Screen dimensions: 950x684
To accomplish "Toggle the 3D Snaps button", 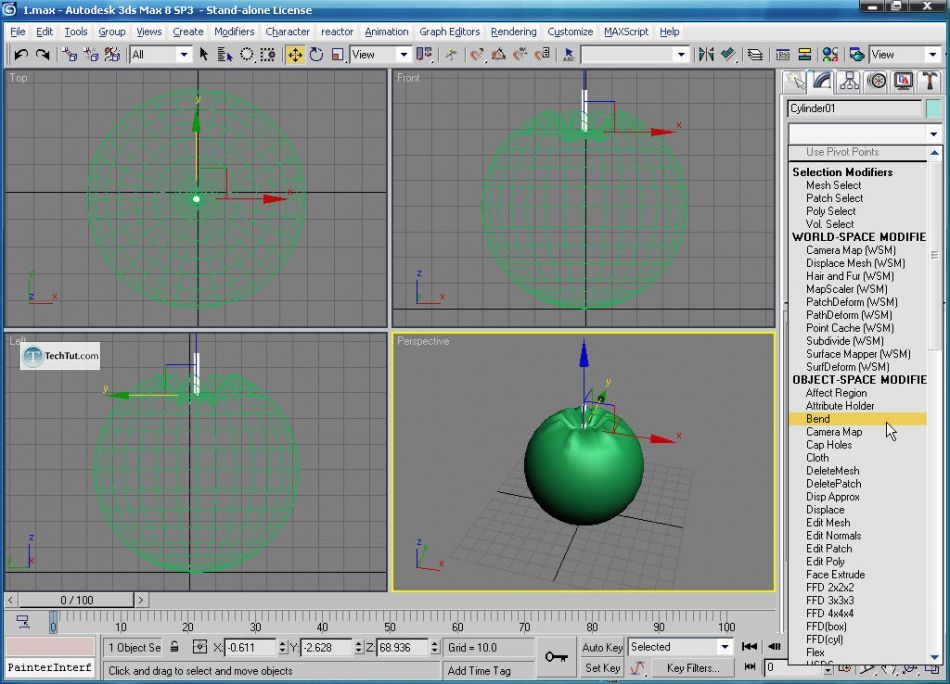I will [x=477, y=55].
